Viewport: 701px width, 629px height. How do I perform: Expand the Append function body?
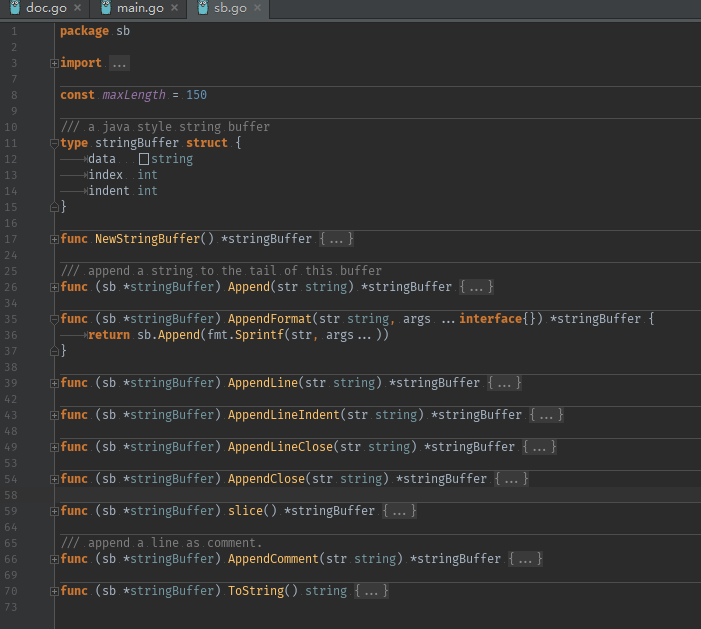tap(54, 287)
